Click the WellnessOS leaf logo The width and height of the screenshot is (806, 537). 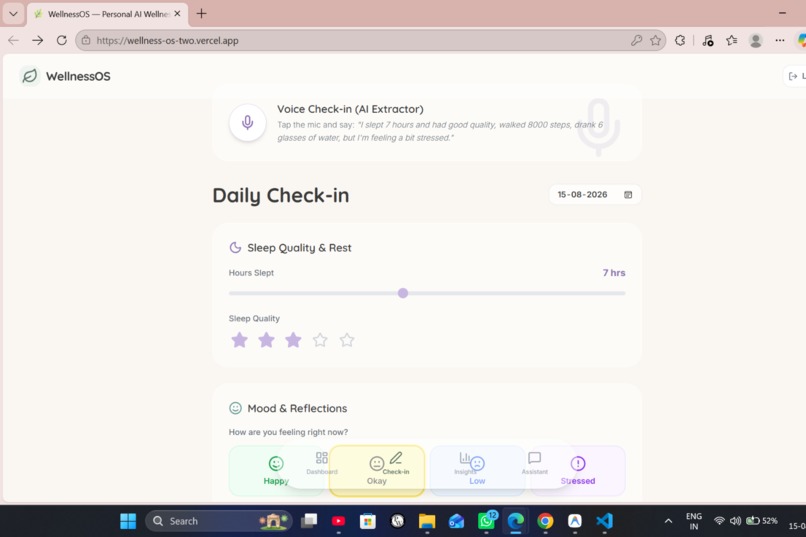[29, 76]
